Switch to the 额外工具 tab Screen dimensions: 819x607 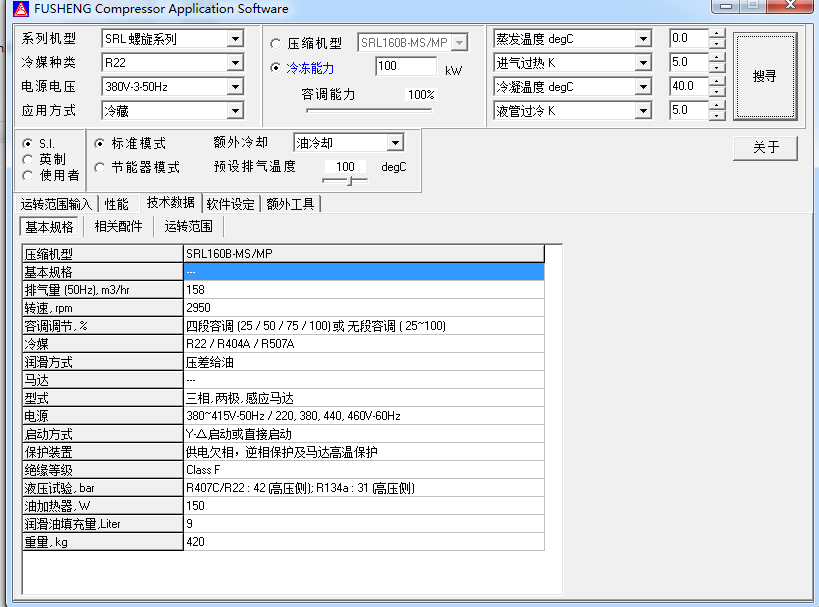coord(290,204)
